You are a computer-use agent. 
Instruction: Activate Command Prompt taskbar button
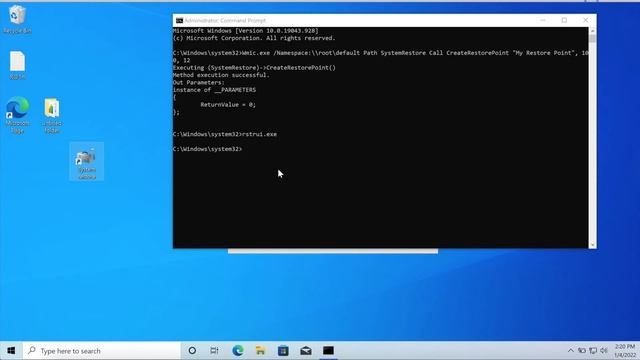(x=328, y=351)
